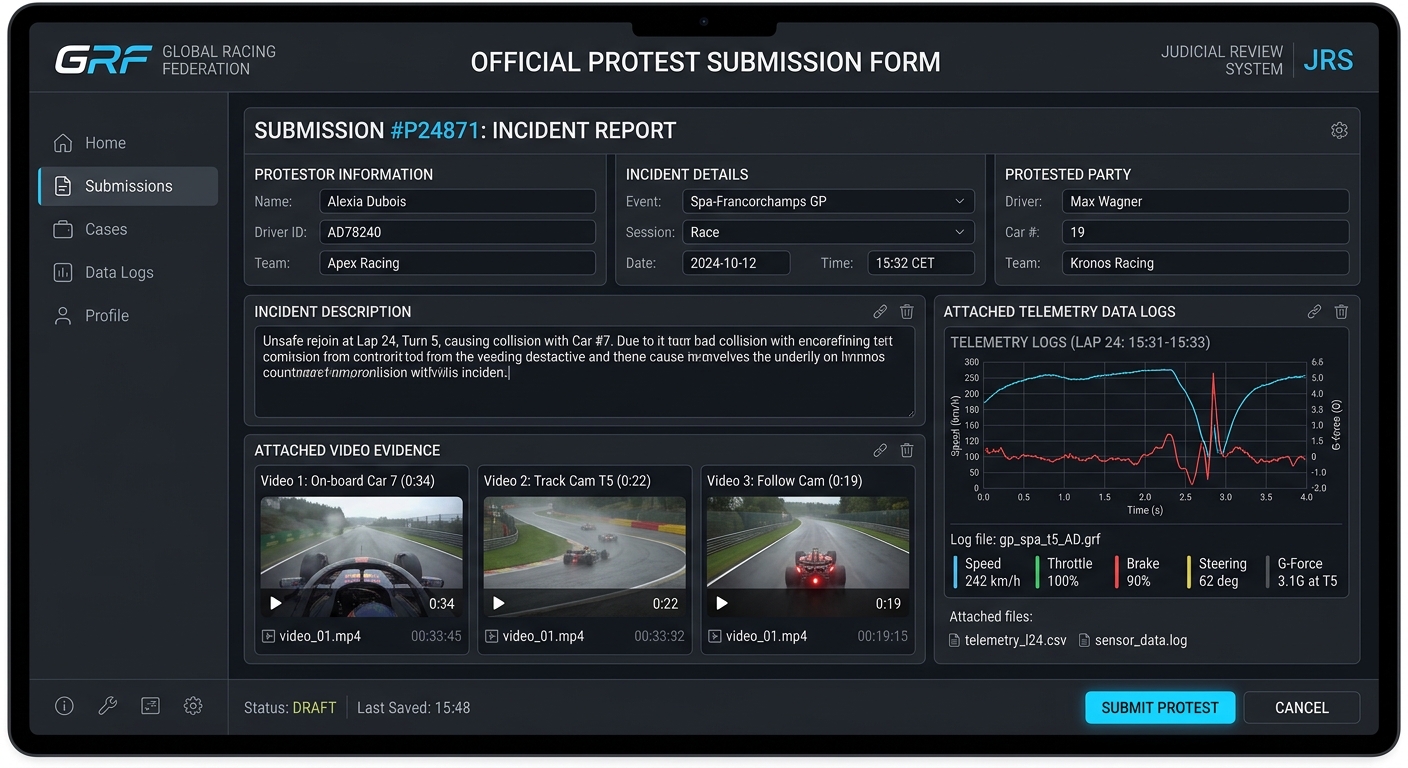1408x768 pixels.
Task: Attach link to Incident Description
Action: 880,312
